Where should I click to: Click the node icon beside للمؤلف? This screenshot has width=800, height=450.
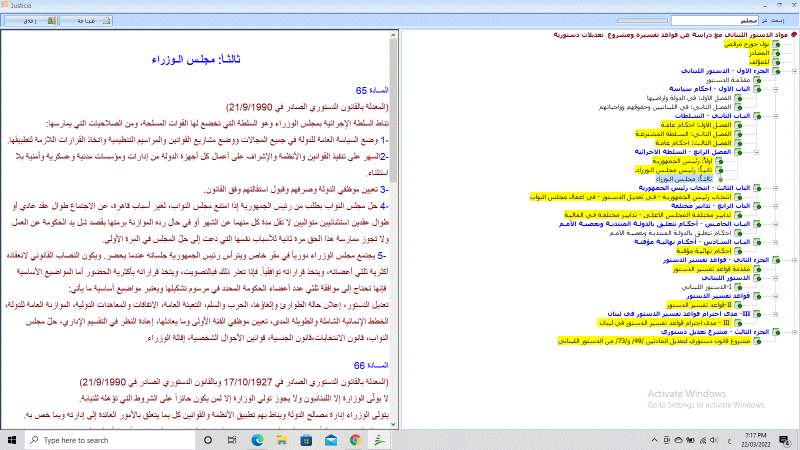[776, 62]
